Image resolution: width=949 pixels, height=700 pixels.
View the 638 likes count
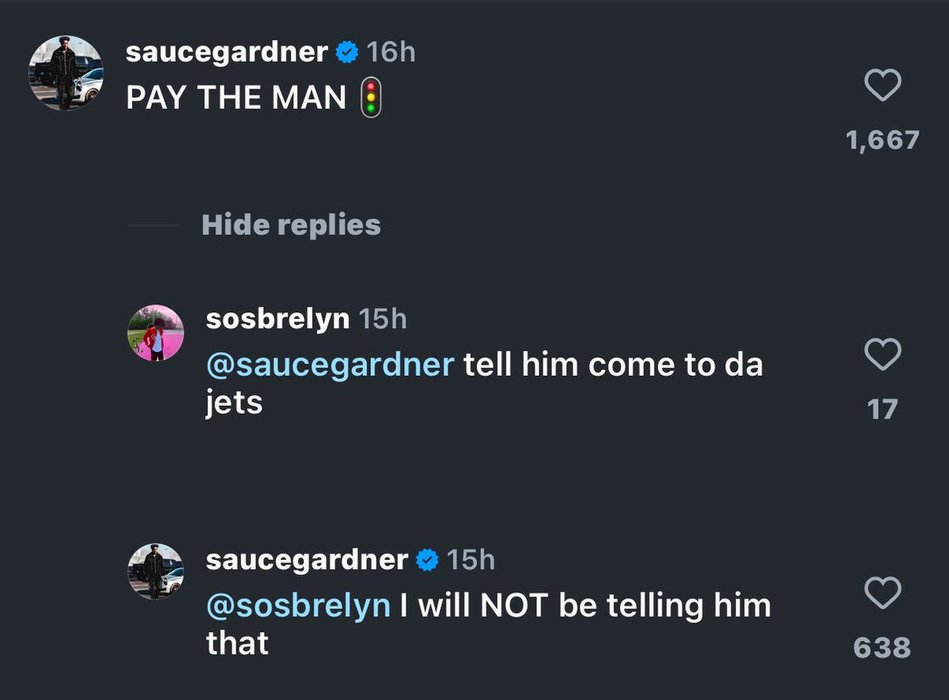tap(882, 647)
